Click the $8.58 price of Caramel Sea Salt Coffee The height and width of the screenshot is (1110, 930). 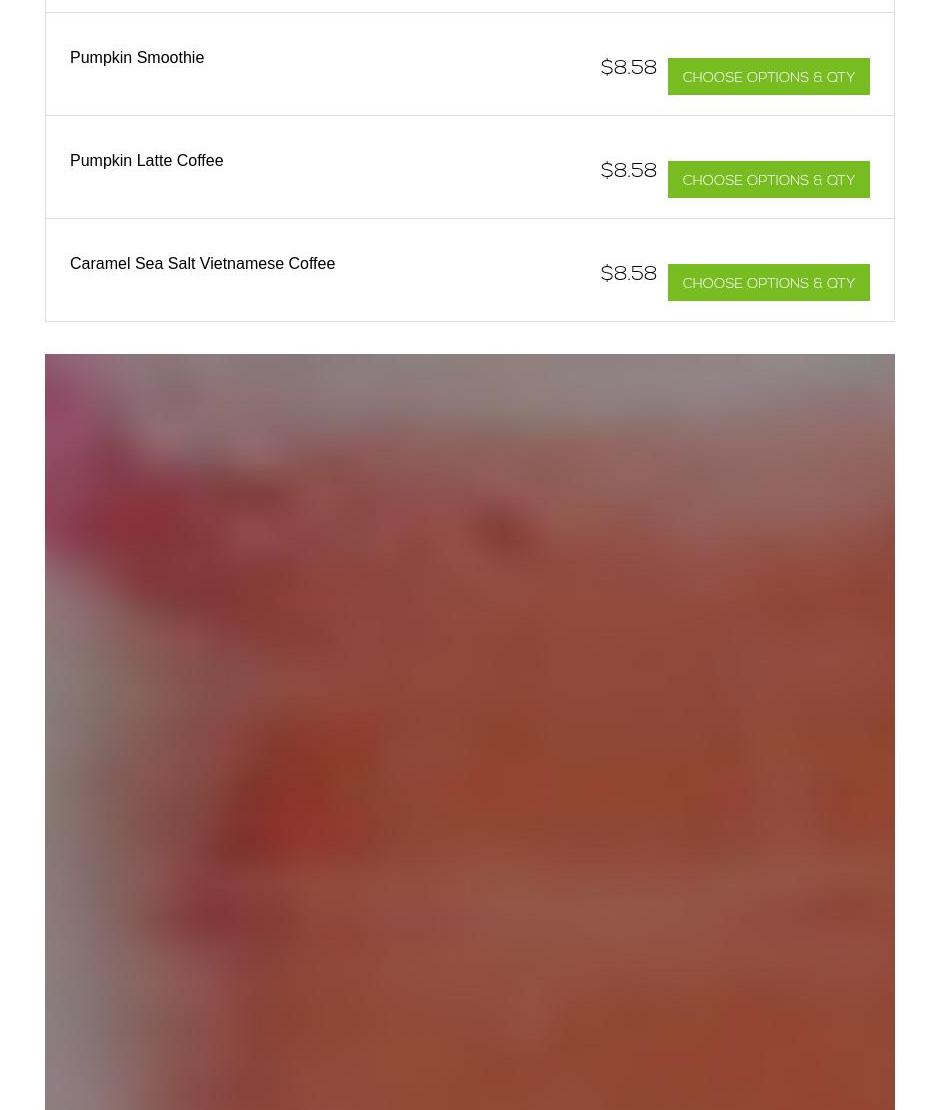(x=628, y=273)
